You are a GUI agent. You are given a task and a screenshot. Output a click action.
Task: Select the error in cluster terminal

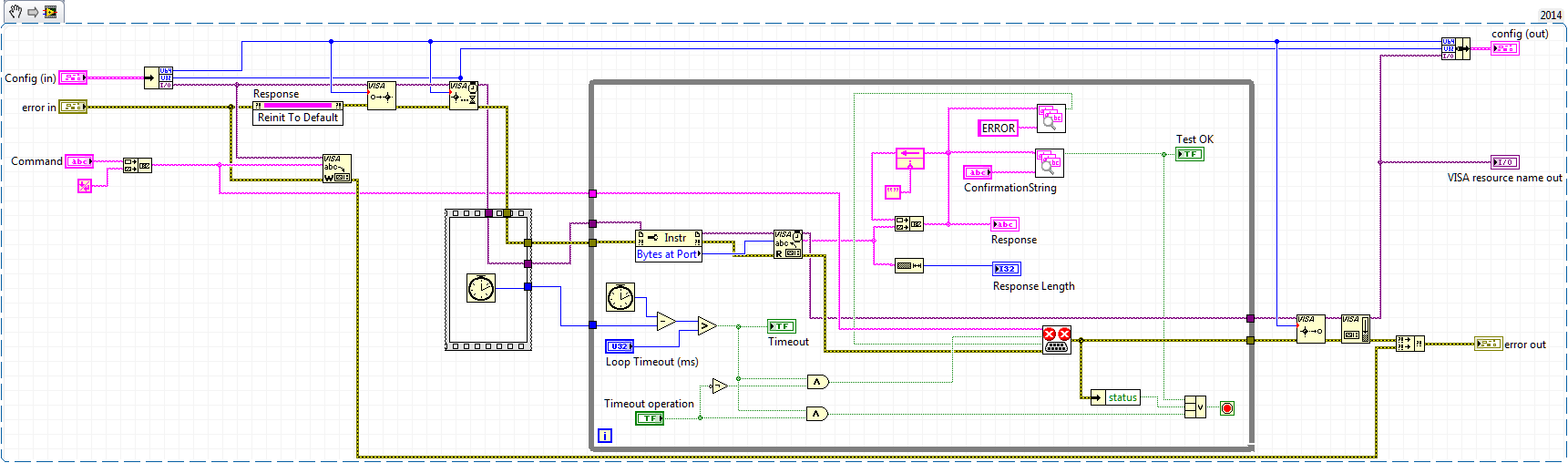(x=73, y=107)
